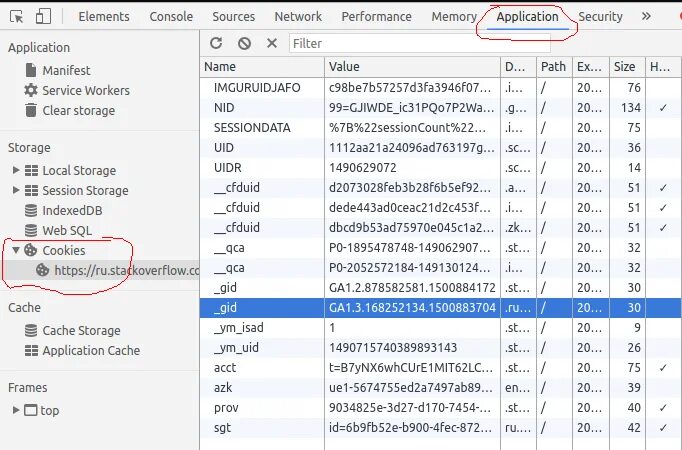This screenshot has height=450, width=682.
Task: Collapse the Cookies tree arrow
Action: [x=16, y=250]
